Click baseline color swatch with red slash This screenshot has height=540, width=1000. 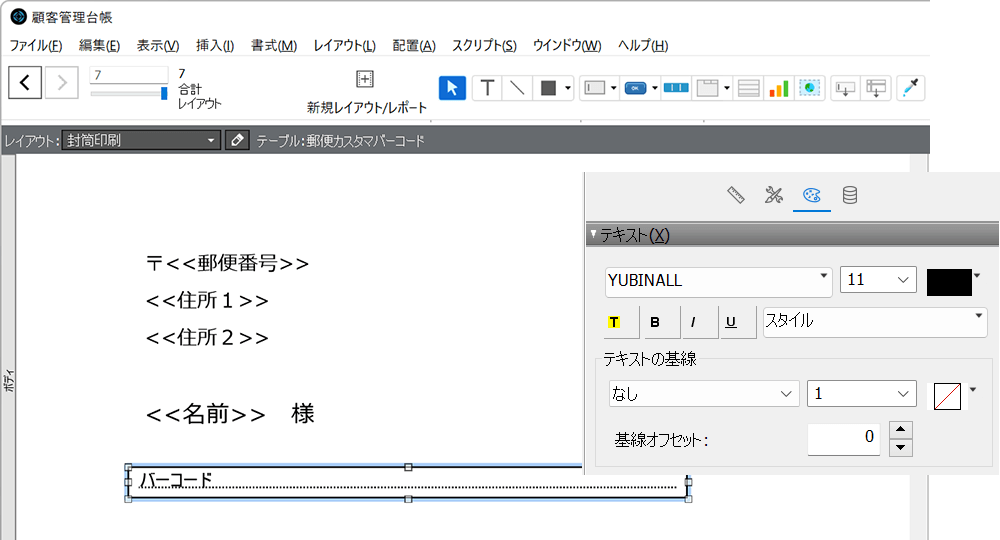pos(947,396)
